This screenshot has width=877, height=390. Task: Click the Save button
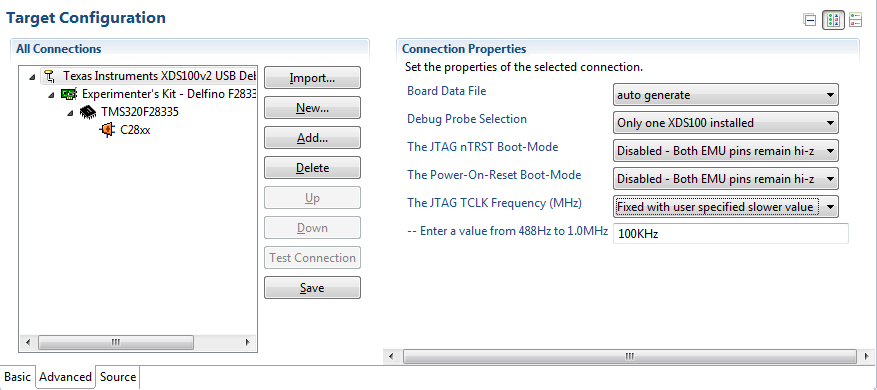312,288
